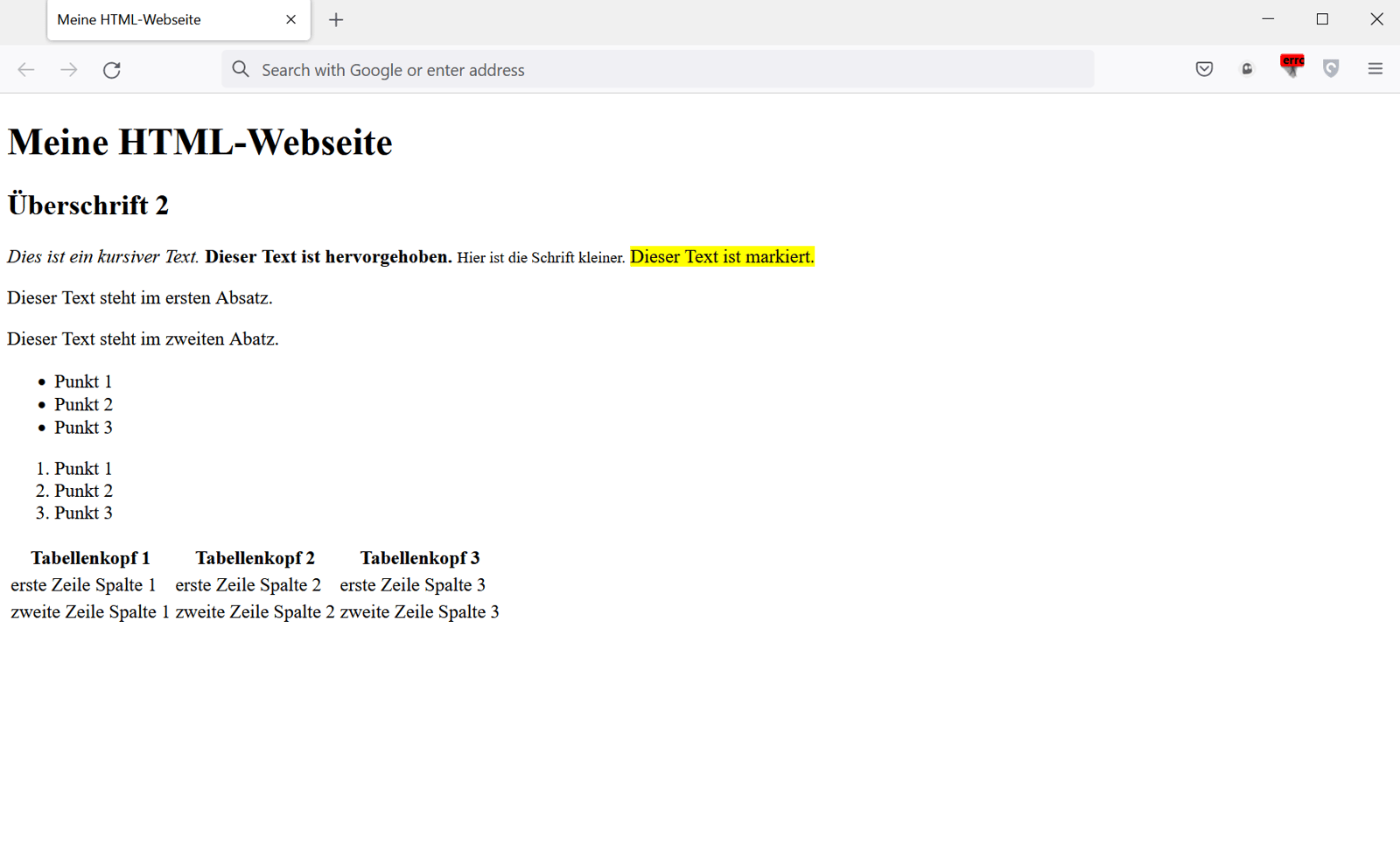1400x852 pixels.
Task: Click the forward navigation arrow
Action: coord(68,69)
